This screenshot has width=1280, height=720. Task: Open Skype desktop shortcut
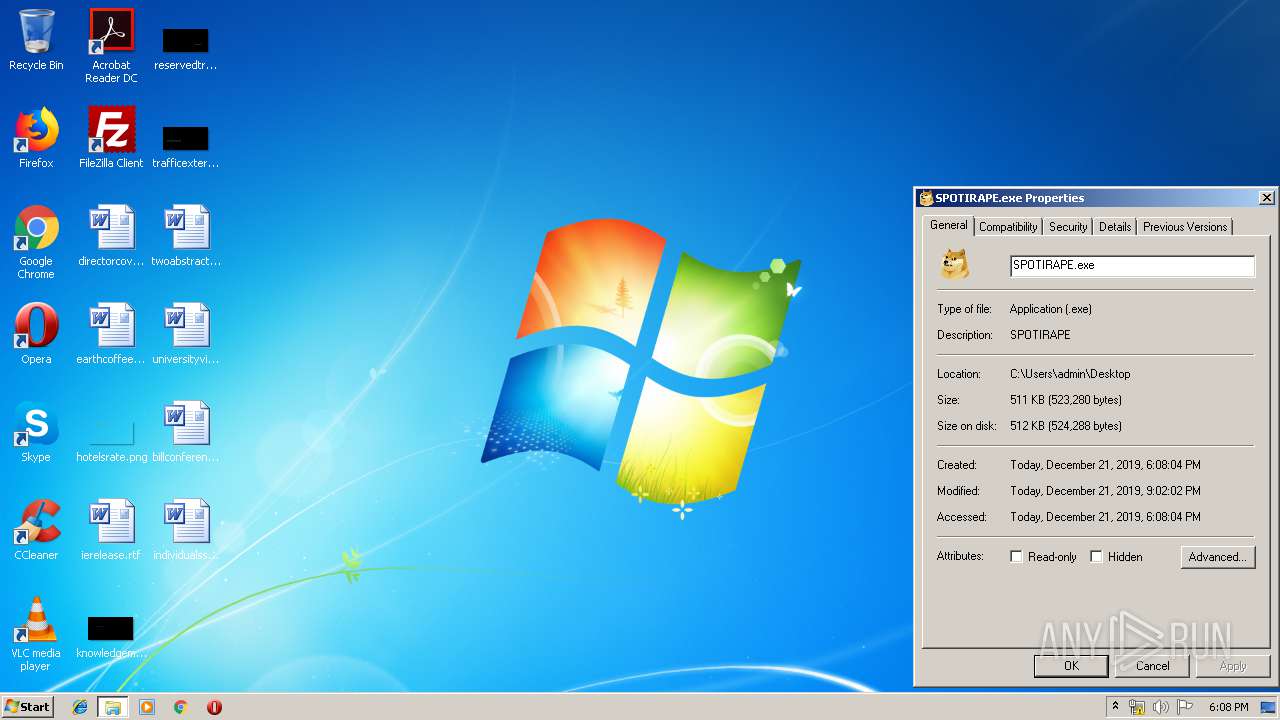[x=36, y=432]
